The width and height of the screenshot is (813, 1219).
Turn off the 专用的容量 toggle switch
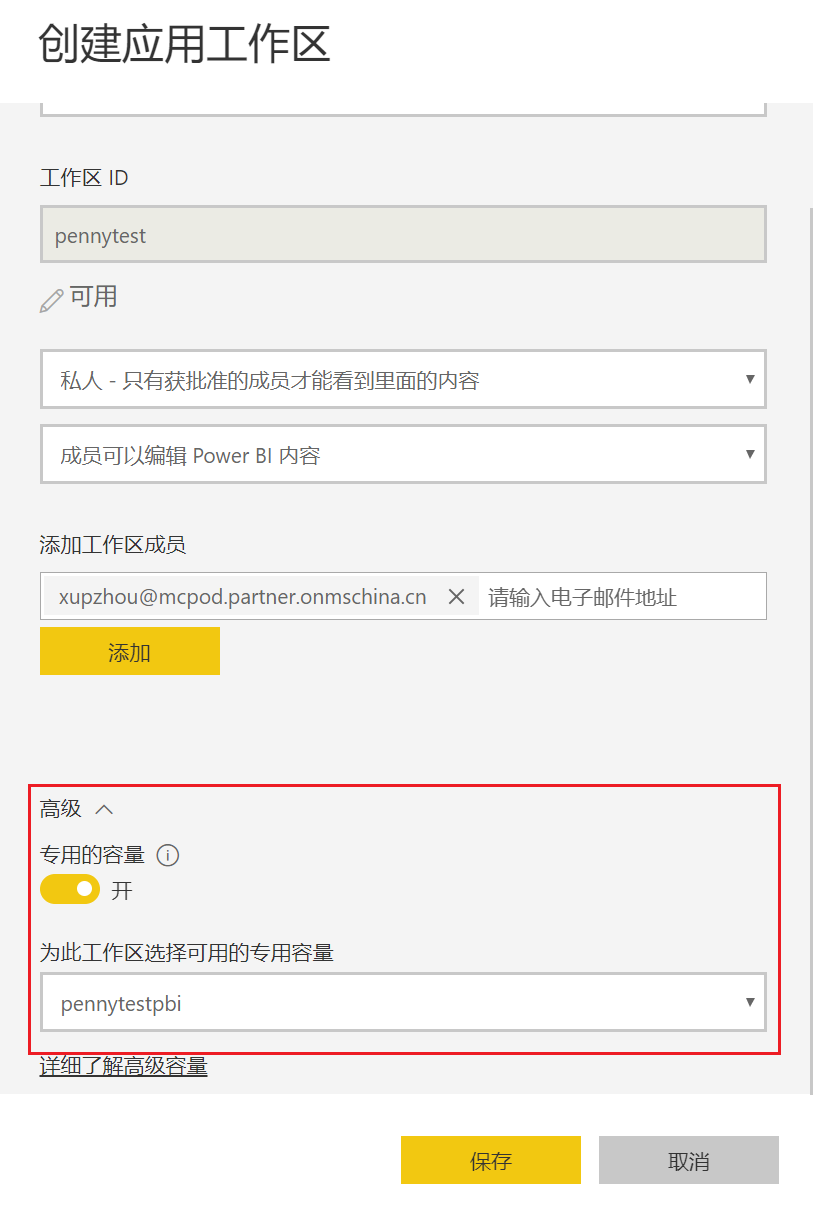(70, 889)
